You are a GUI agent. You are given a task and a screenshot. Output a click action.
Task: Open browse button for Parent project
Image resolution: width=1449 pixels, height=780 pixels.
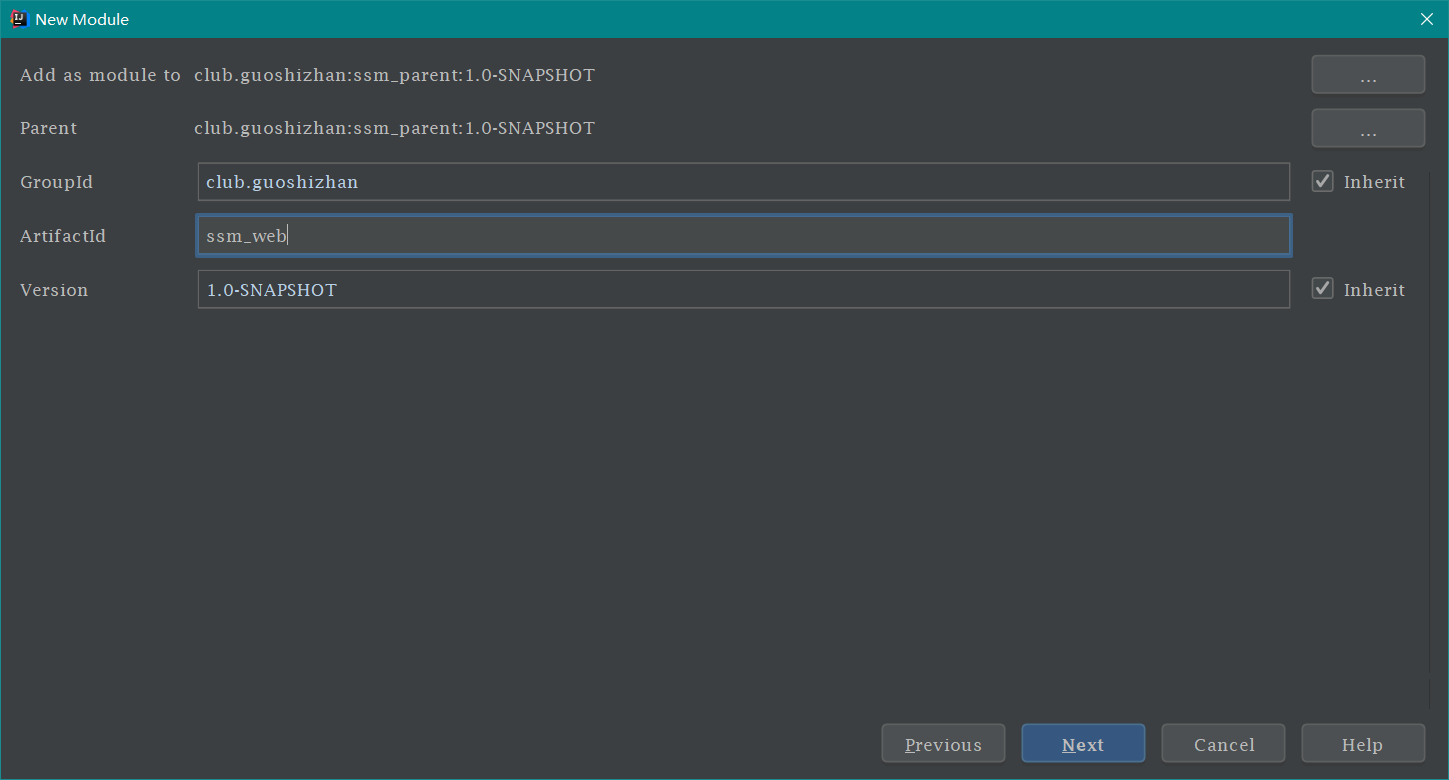coord(1368,129)
